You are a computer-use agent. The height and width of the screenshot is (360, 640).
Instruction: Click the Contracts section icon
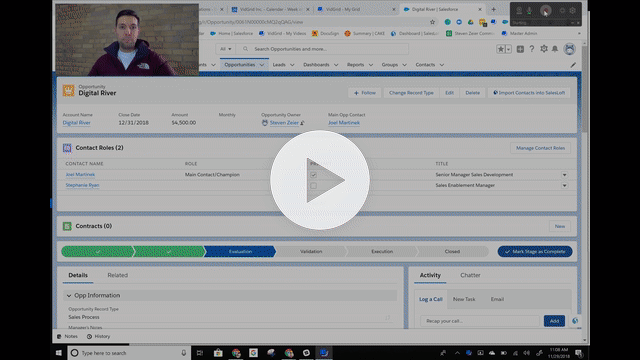tap(67, 226)
